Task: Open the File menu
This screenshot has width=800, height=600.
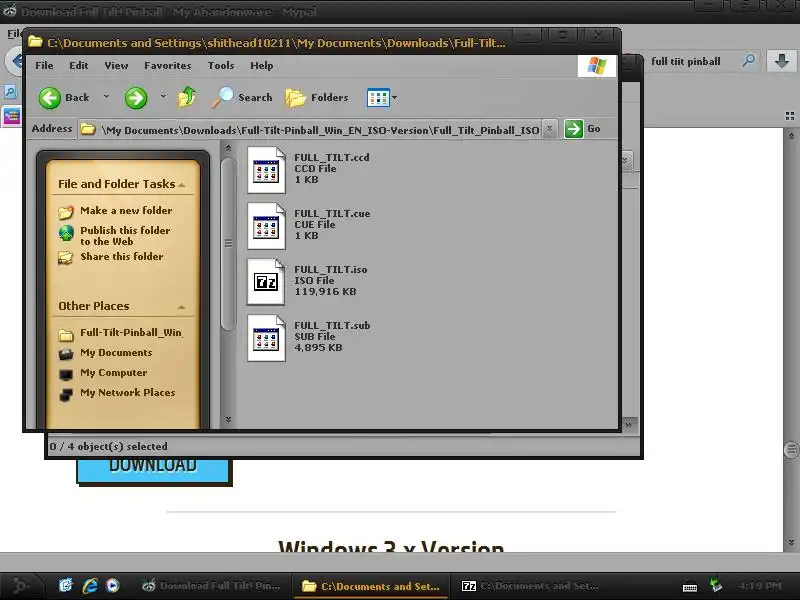Action: coord(44,65)
